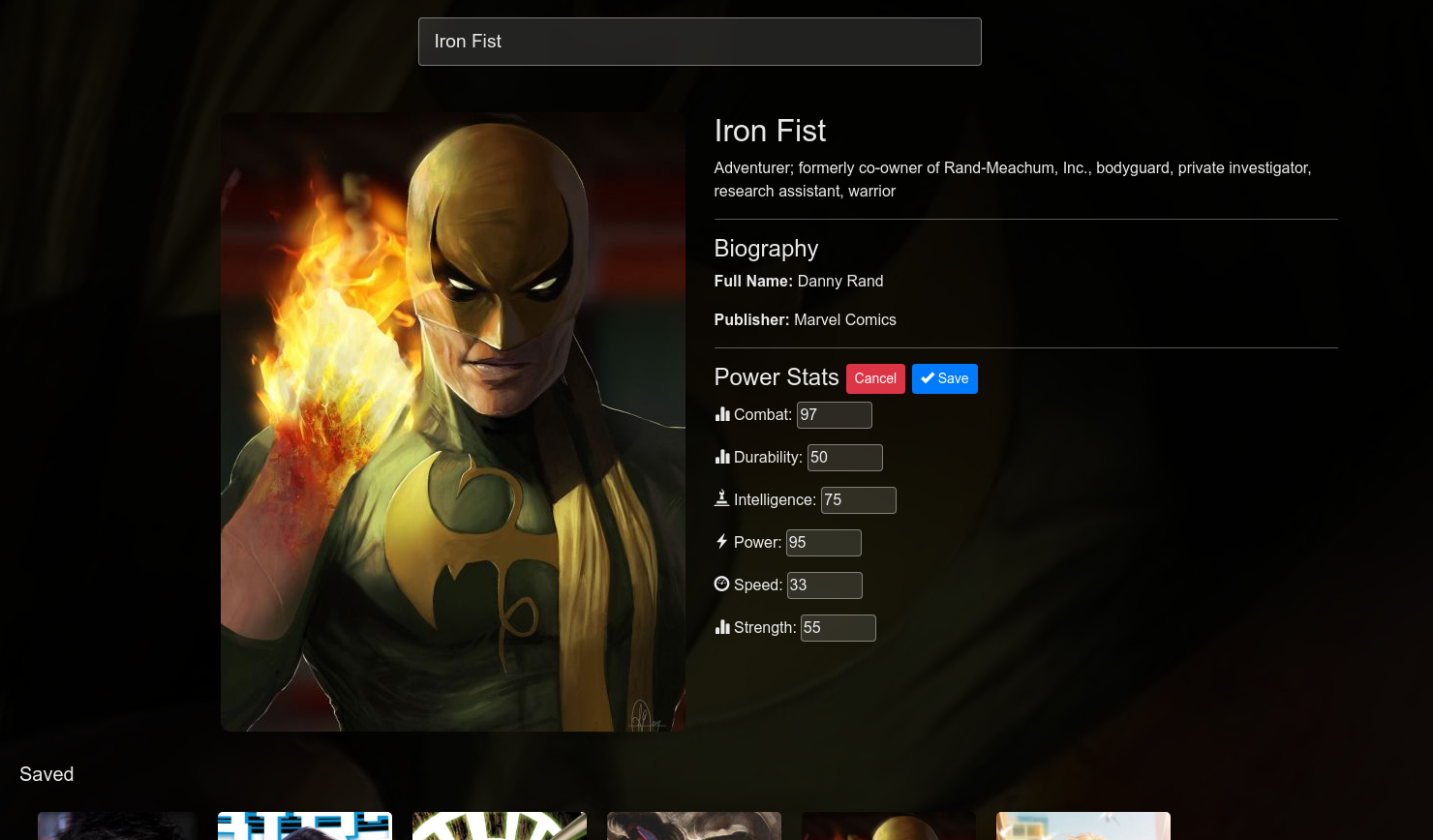Image resolution: width=1433 pixels, height=840 pixels.
Task: Click the Intelligence value input
Action: tap(858, 500)
